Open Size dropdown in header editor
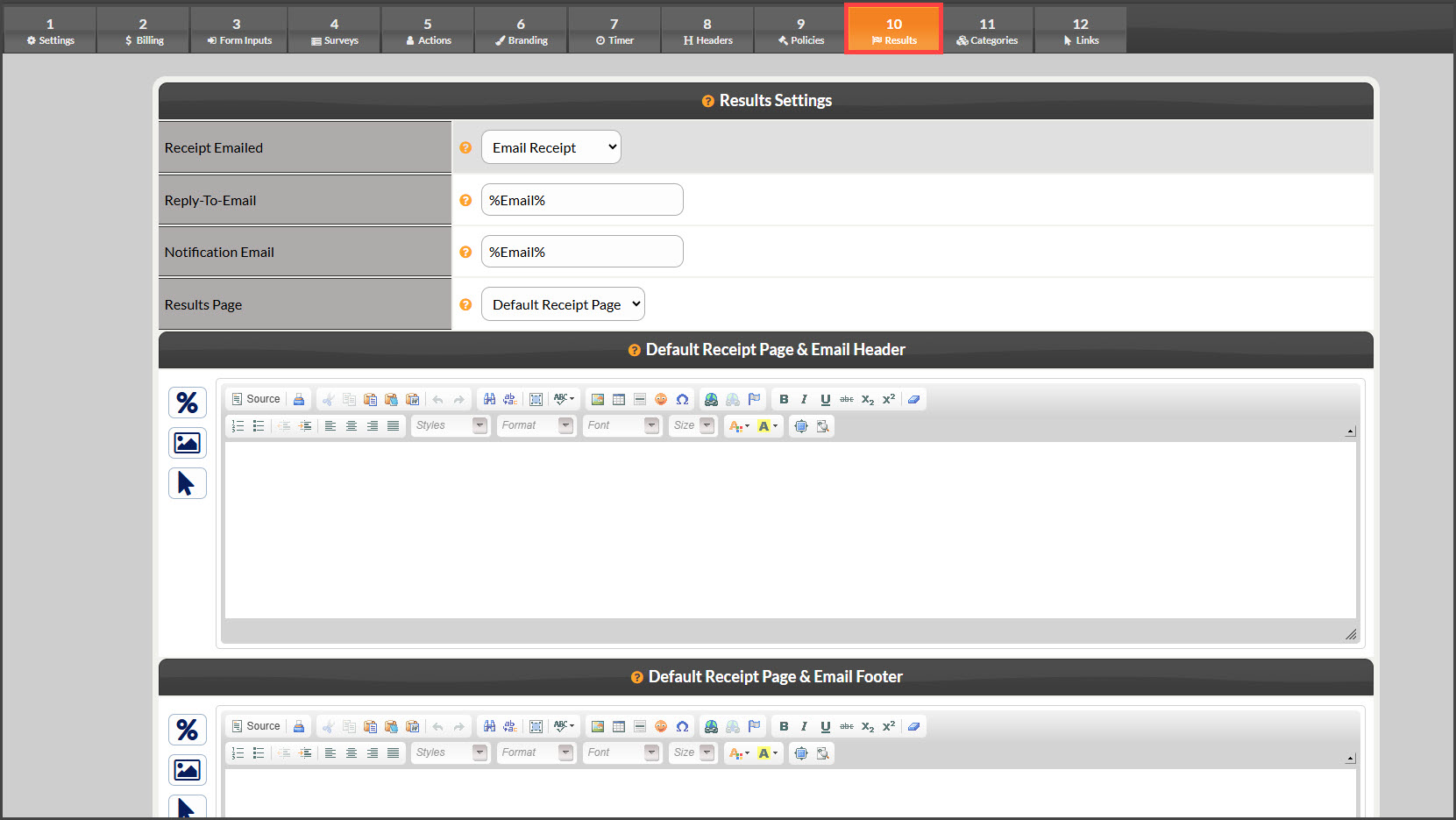This screenshot has height=820, width=1456. 692,425
